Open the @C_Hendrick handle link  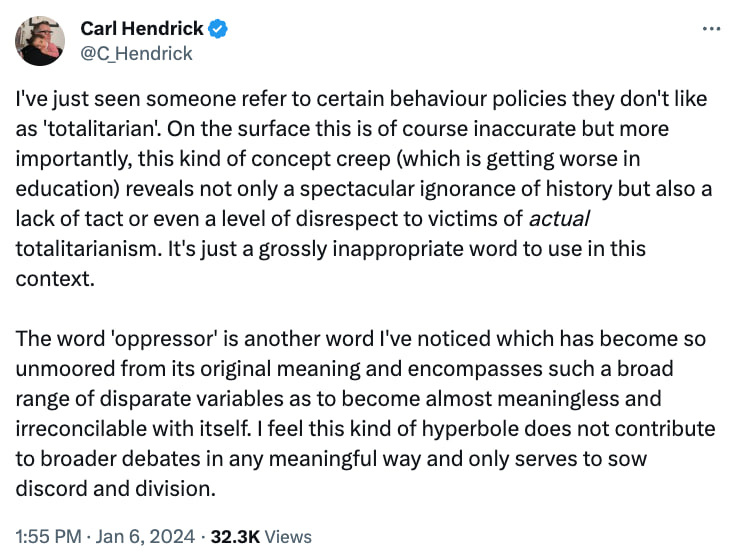click(136, 53)
